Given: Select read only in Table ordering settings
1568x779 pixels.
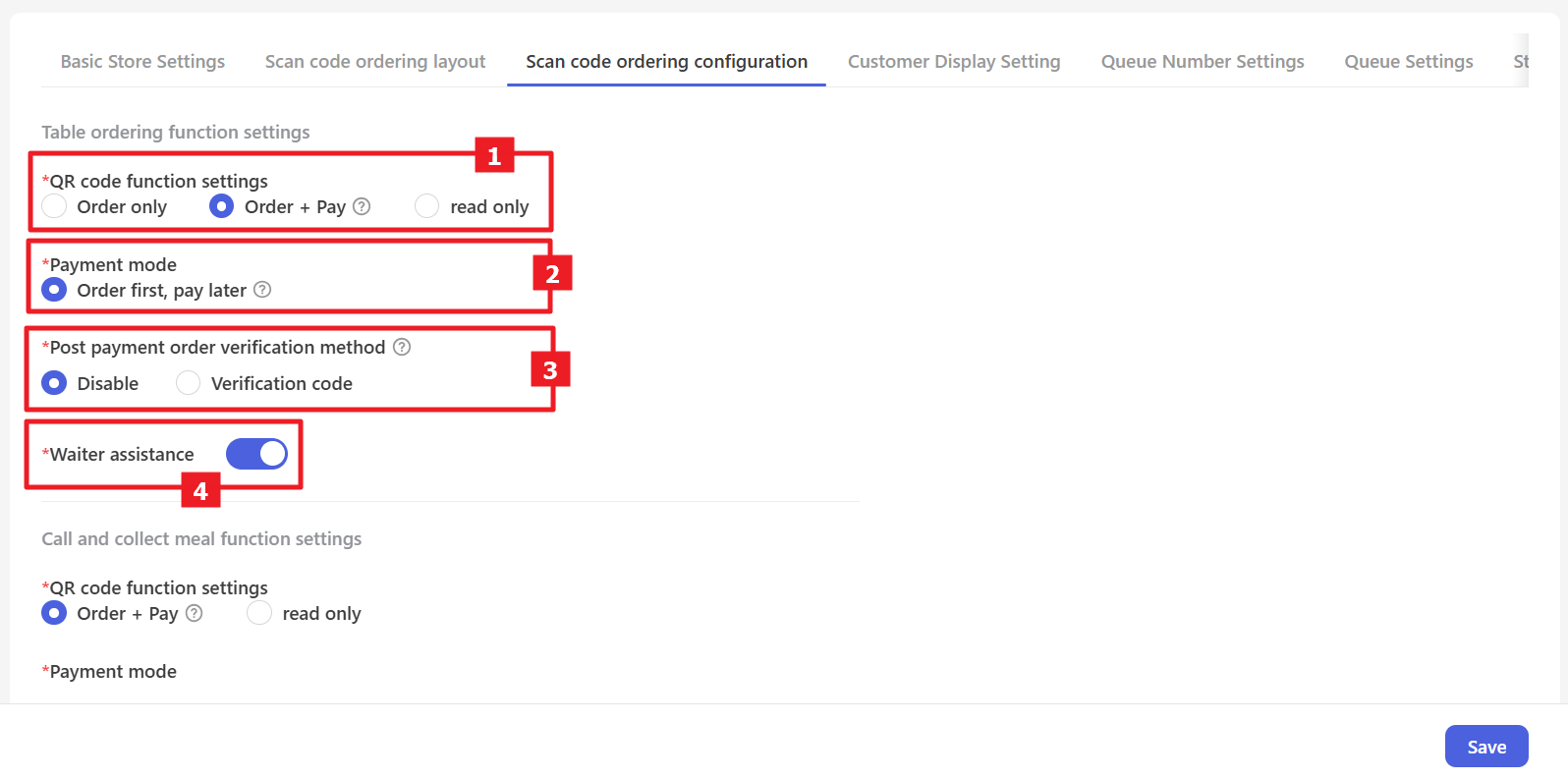Looking at the screenshot, I should point(427,206).
